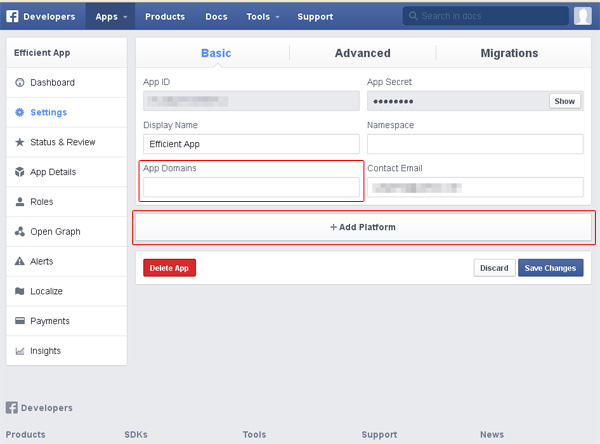Viewport: 600px width, 444px height.
Task: Click the Contact Email input field
Action: coord(475,187)
